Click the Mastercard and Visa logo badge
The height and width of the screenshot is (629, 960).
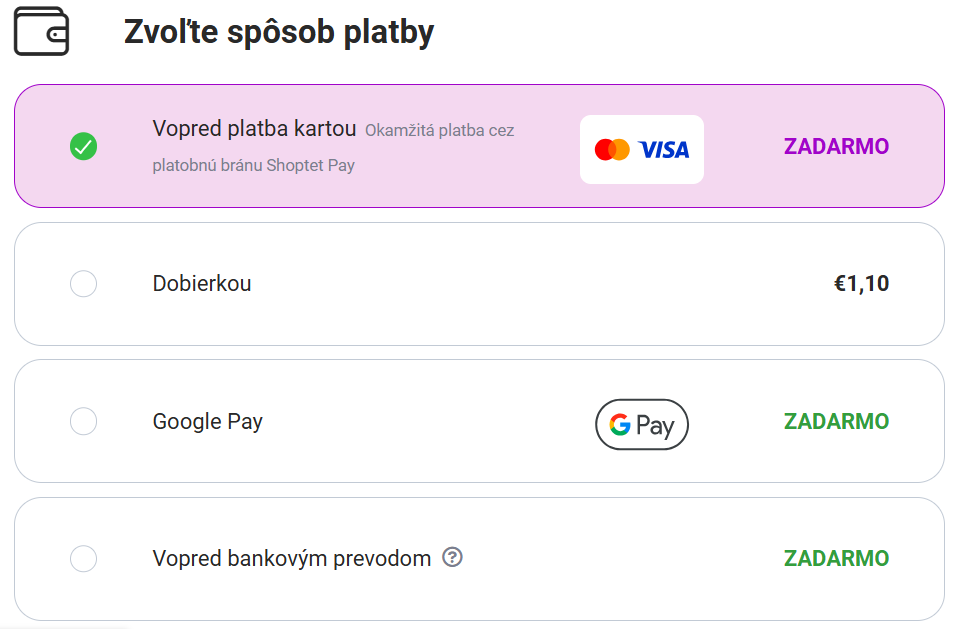(x=642, y=149)
